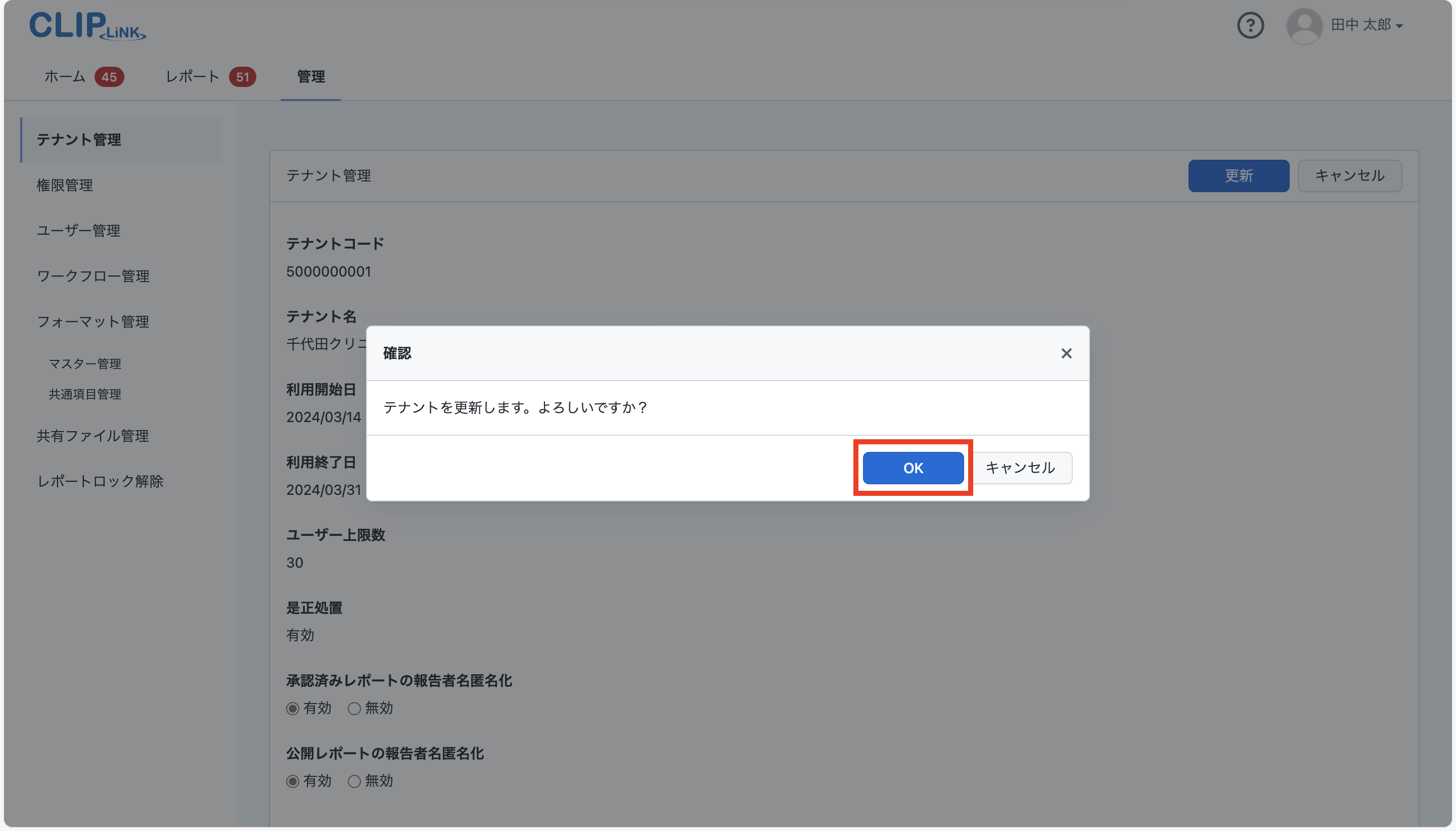The image size is (1456, 831).
Task: Confirm the update with OK button
Action: pyautogui.click(x=913, y=468)
